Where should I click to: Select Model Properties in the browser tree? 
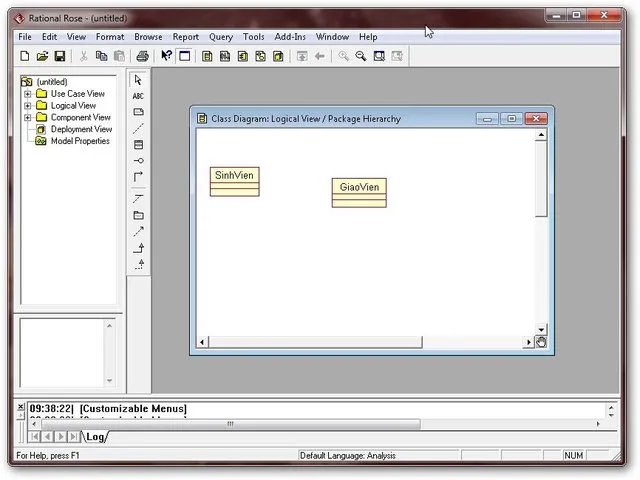click(79, 141)
